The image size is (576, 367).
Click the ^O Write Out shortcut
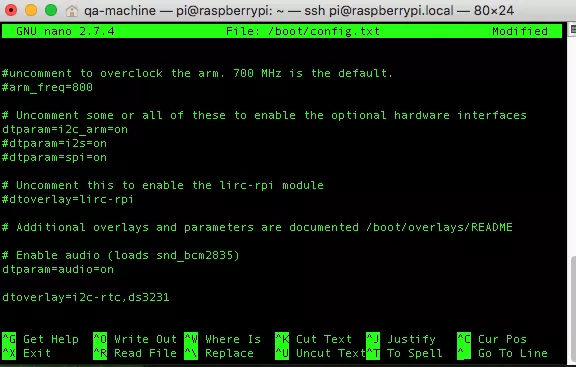click(135, 339)
